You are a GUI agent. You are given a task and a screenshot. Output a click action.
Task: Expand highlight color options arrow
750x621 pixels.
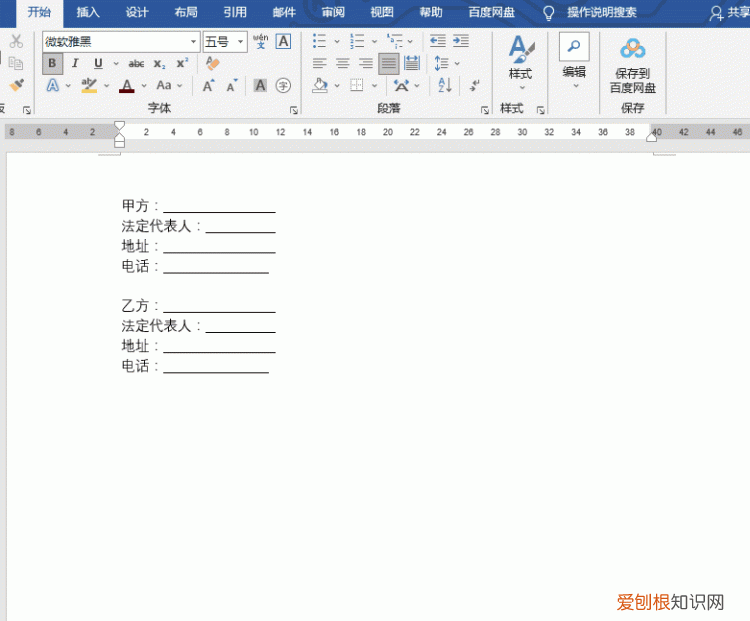(107, 86)
